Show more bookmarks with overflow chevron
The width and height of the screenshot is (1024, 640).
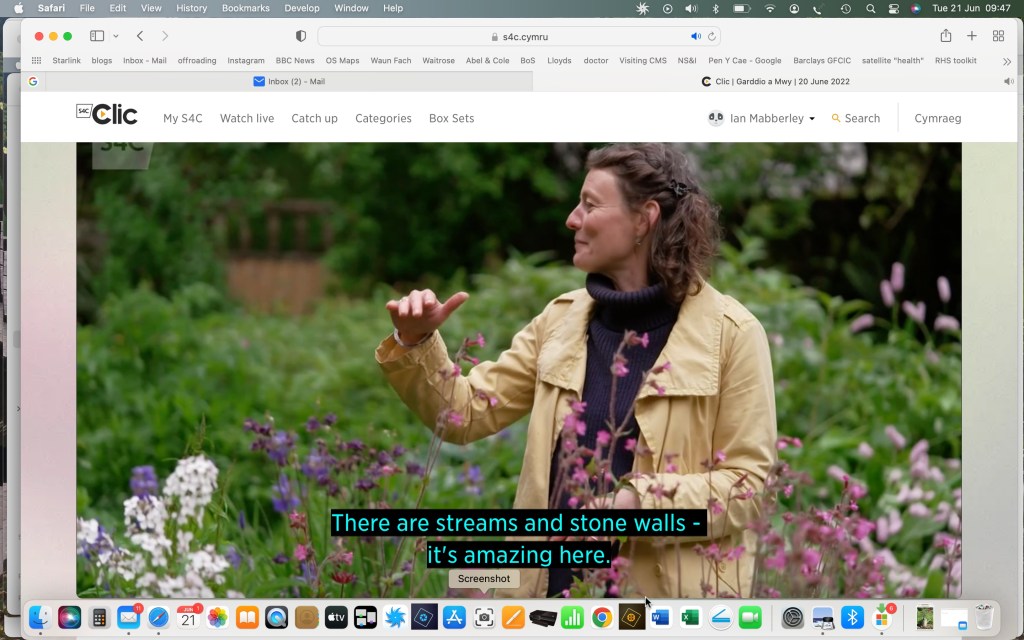pos(1007,61)
